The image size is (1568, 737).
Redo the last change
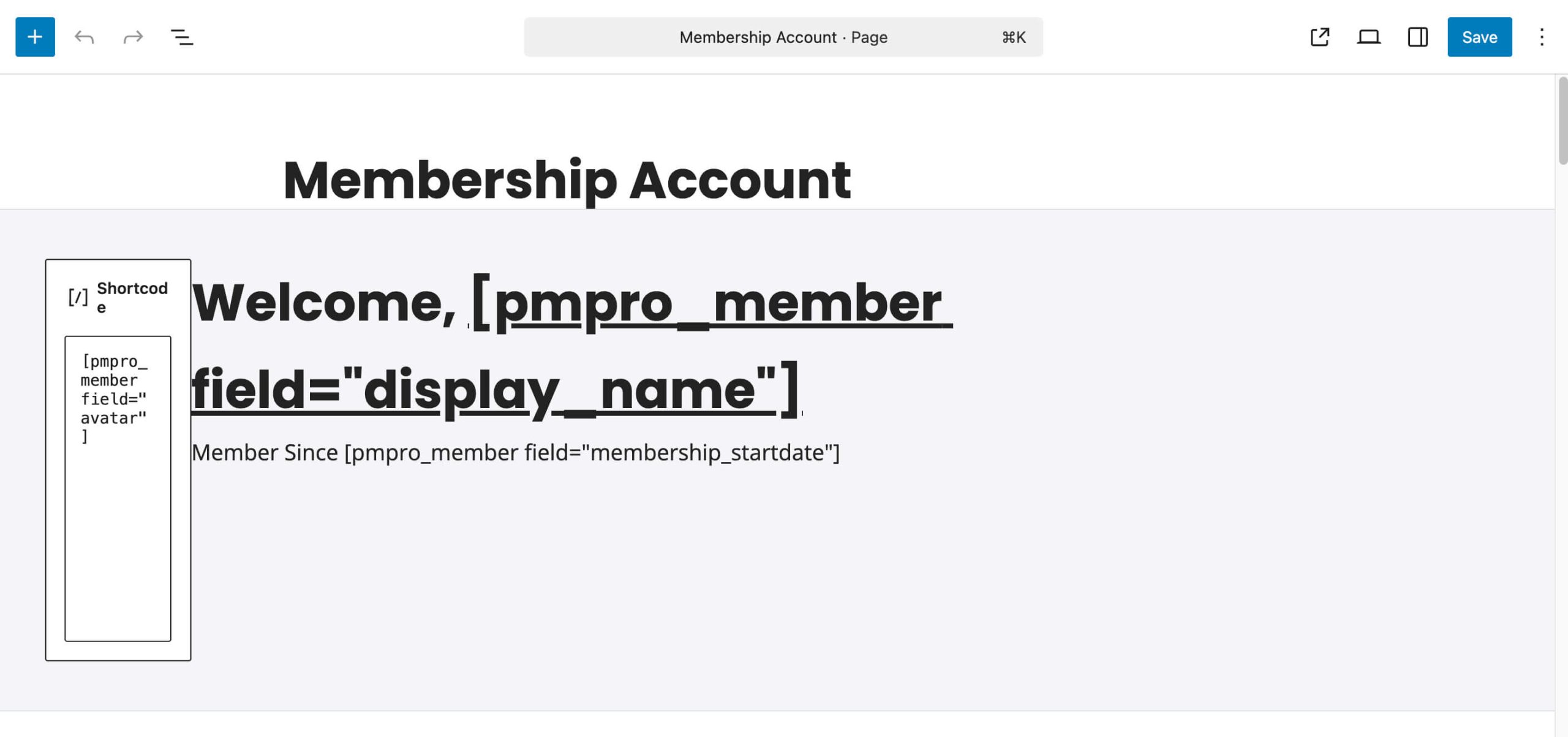click(x=133, y=37)
